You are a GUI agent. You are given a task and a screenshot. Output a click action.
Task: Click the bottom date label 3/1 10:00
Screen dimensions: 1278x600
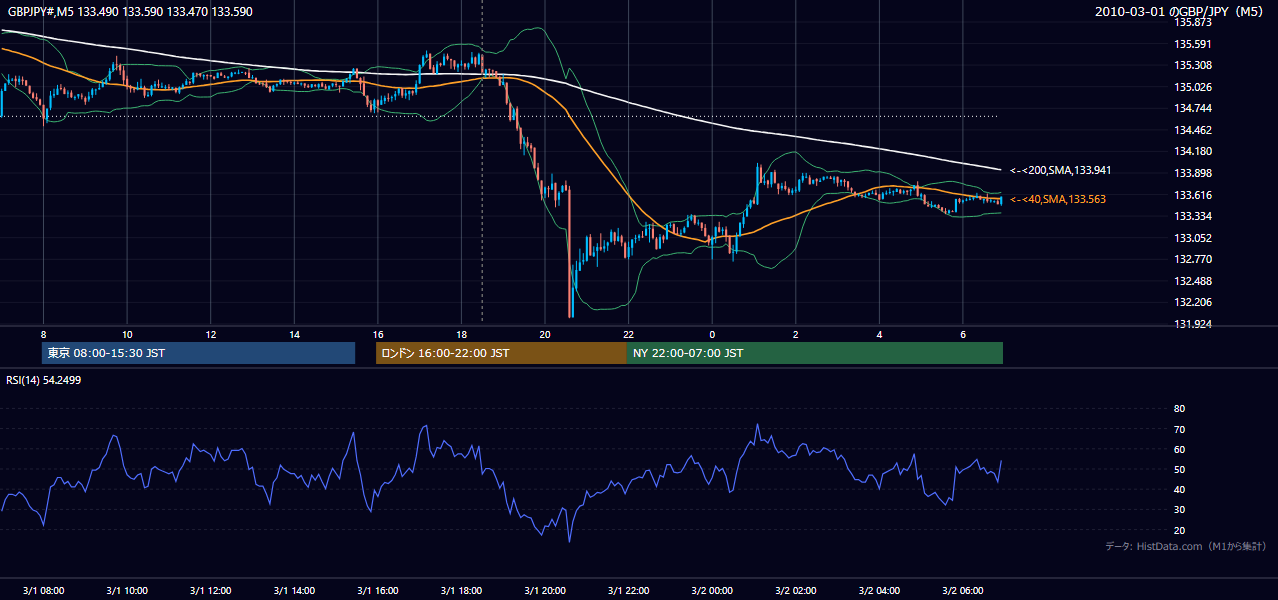coord(127,590)
